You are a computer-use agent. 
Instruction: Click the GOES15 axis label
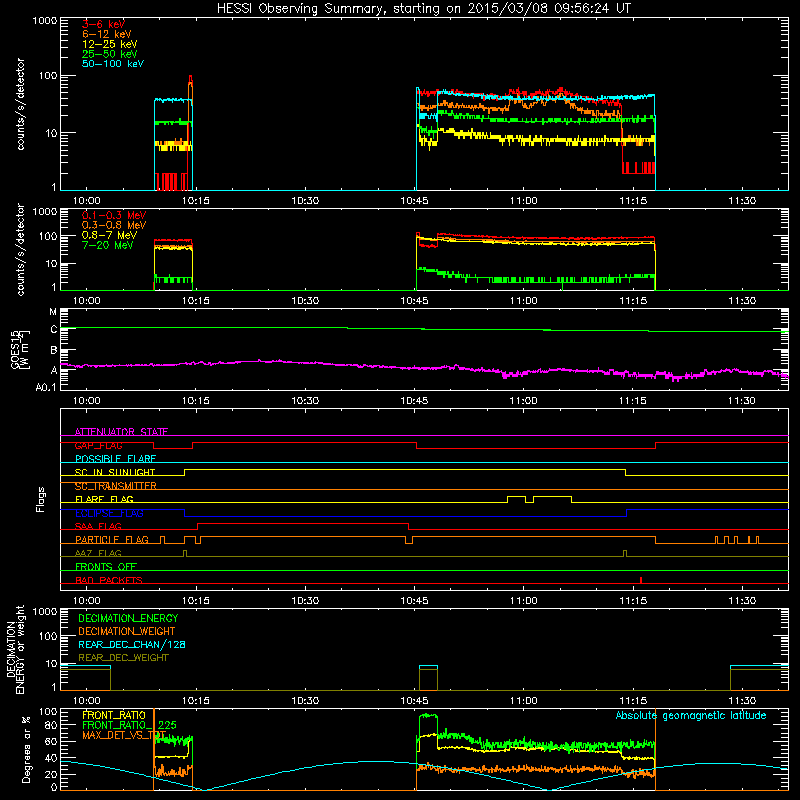(15, 349)
